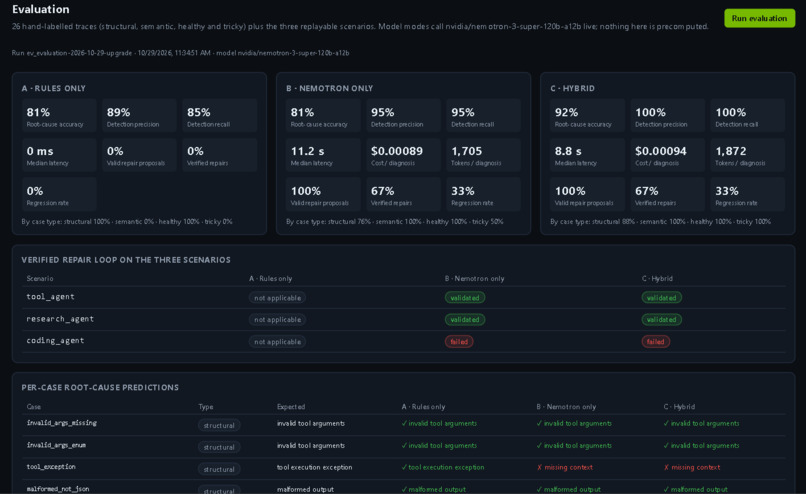Click Nemotron Only 'By case type' summary line

point(395,222)
